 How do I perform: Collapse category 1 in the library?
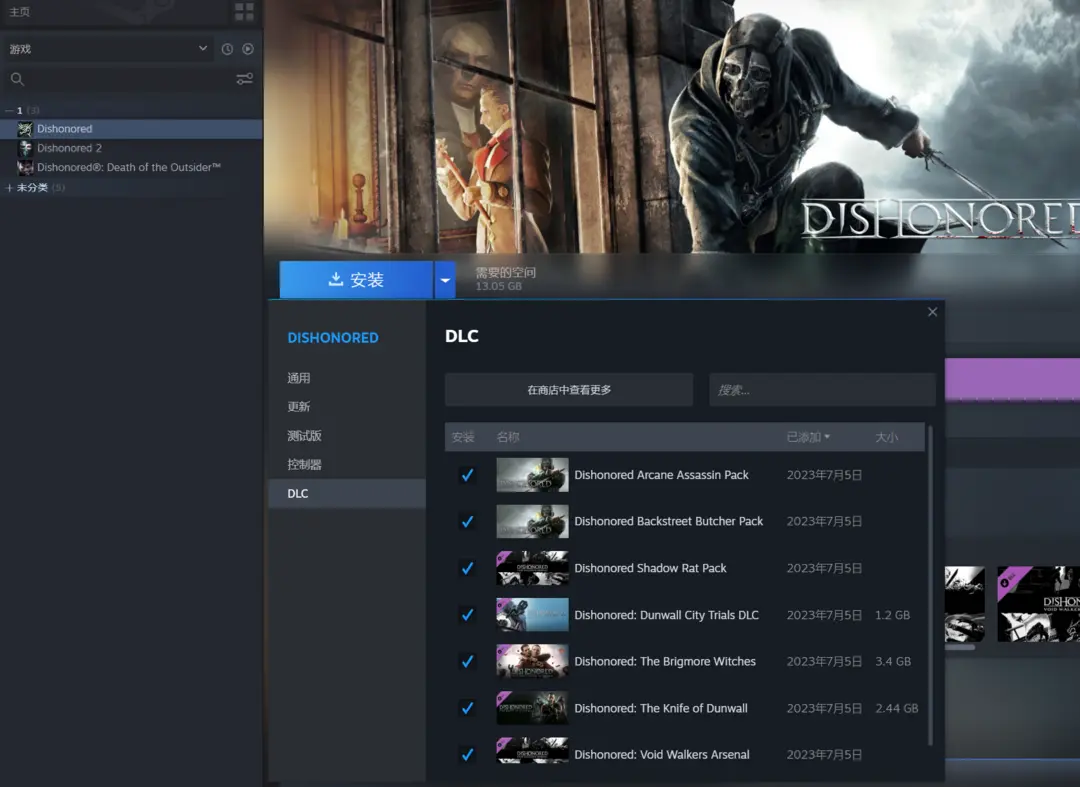coord(9,110)
